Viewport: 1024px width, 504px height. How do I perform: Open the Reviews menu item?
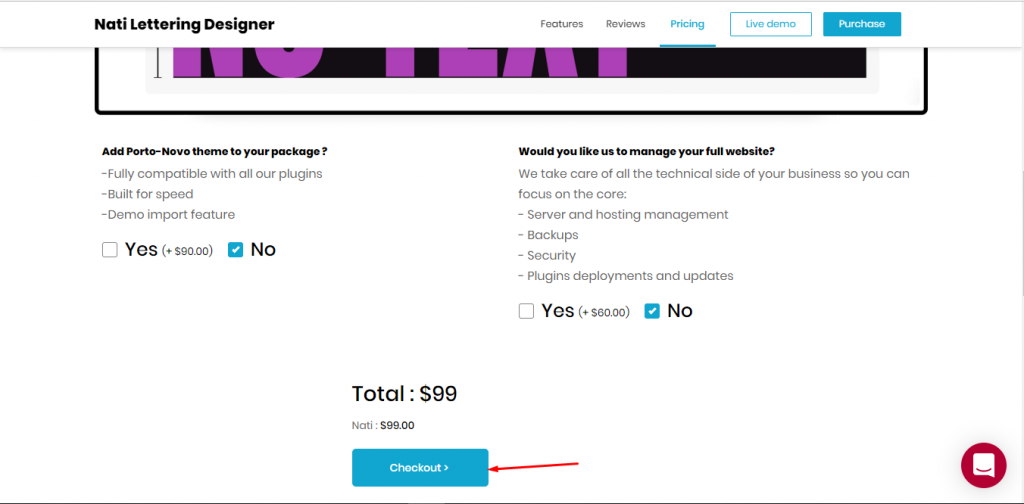point(625,24)
